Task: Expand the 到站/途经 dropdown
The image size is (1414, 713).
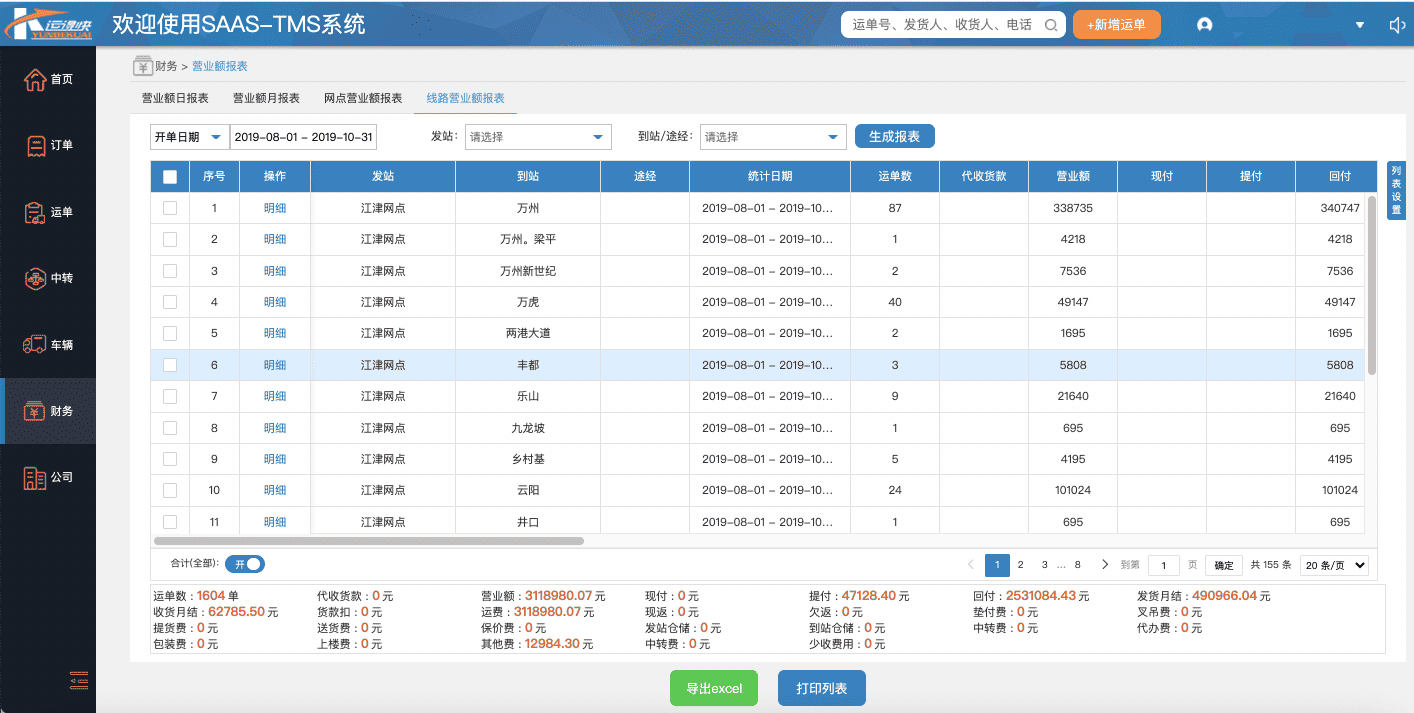Action: coord(773,137)
